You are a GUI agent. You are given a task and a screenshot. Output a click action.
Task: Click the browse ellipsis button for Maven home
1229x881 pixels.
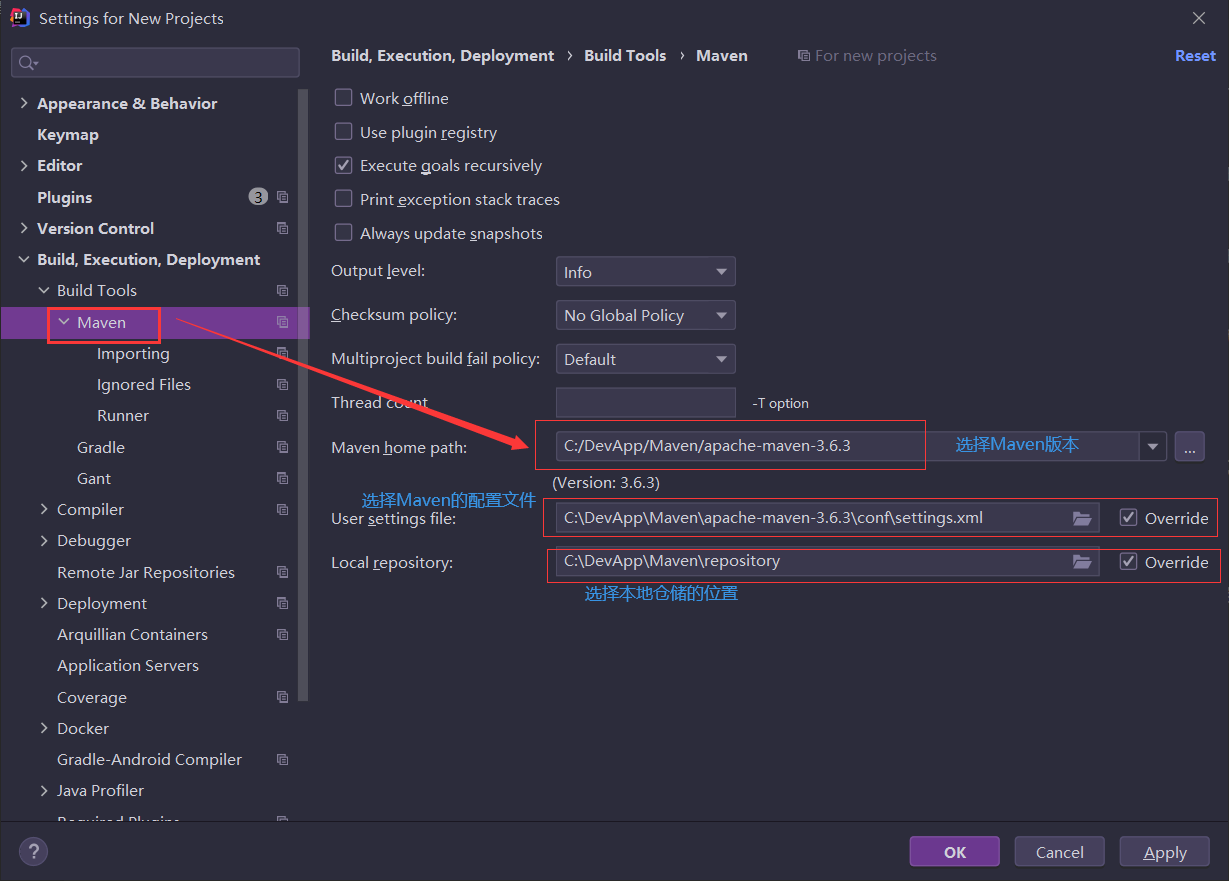point(1189,447)
